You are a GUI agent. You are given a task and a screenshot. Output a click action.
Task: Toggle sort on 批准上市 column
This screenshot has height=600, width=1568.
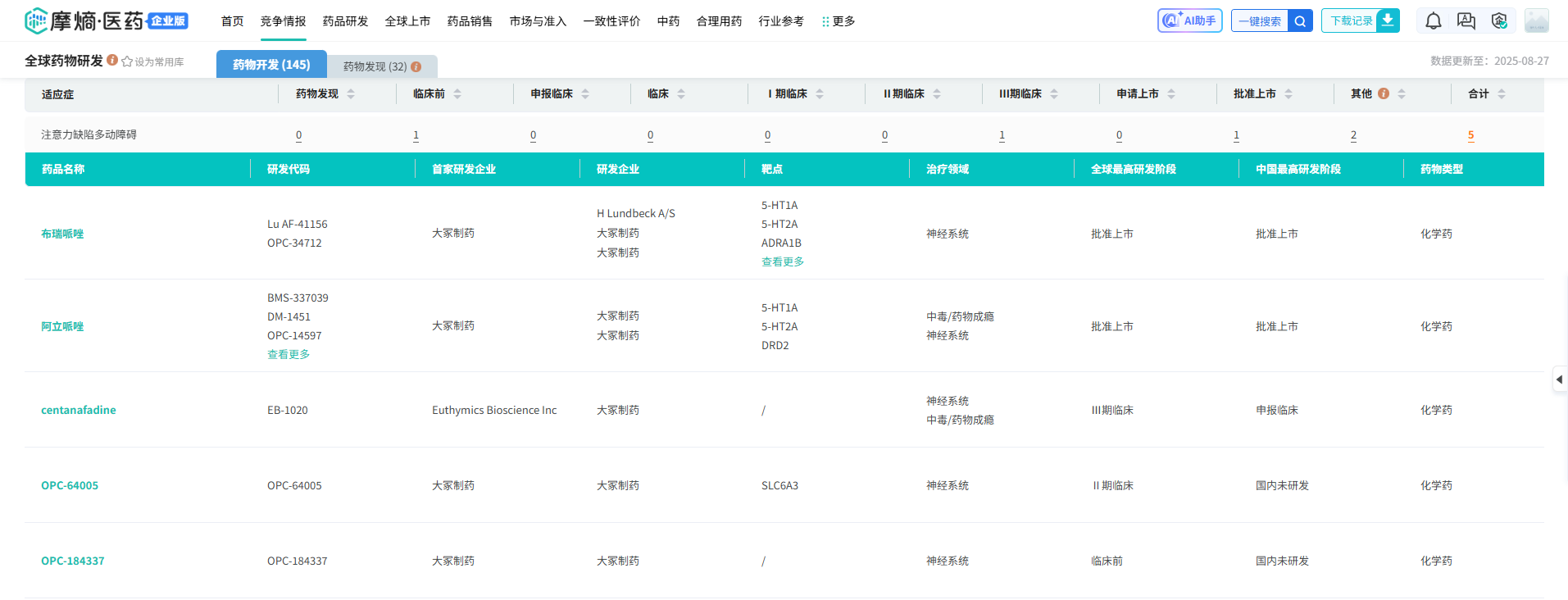pyautogui.click(x=1288, y=94)
